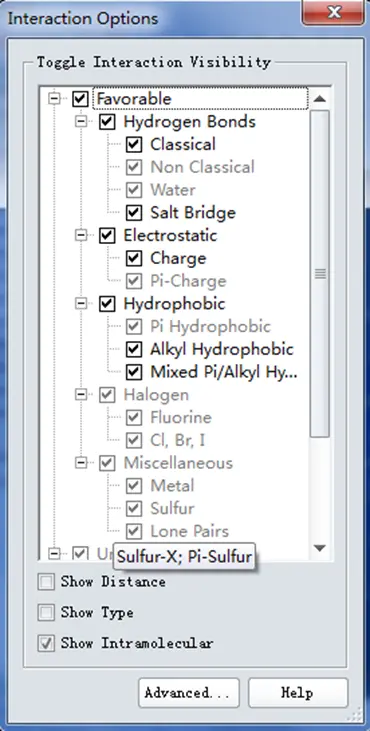The height and width of the screenshot is (731, 370).
Task: Click the scrollbar down arrow
Action: 320,548
